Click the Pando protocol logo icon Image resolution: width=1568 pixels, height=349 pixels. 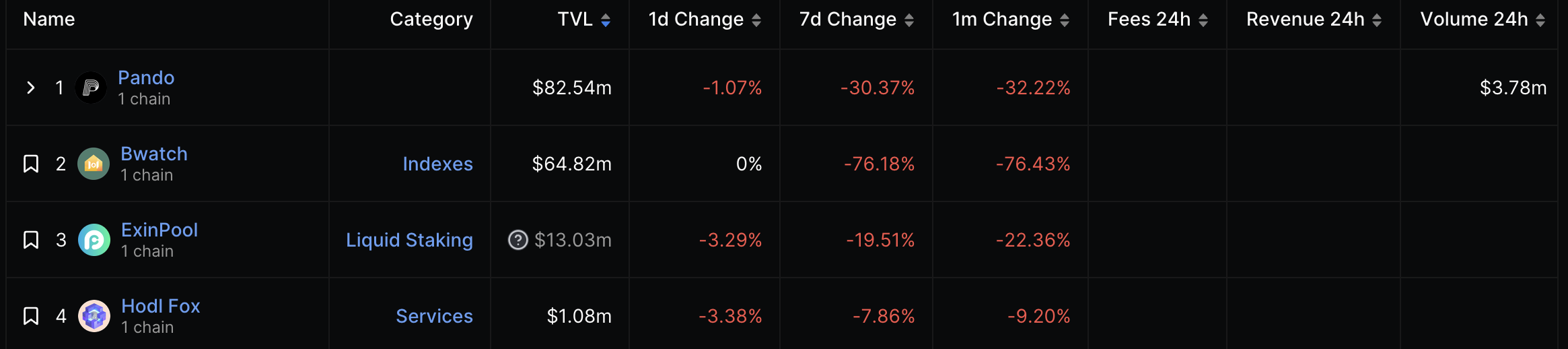[x=91, y=88]
